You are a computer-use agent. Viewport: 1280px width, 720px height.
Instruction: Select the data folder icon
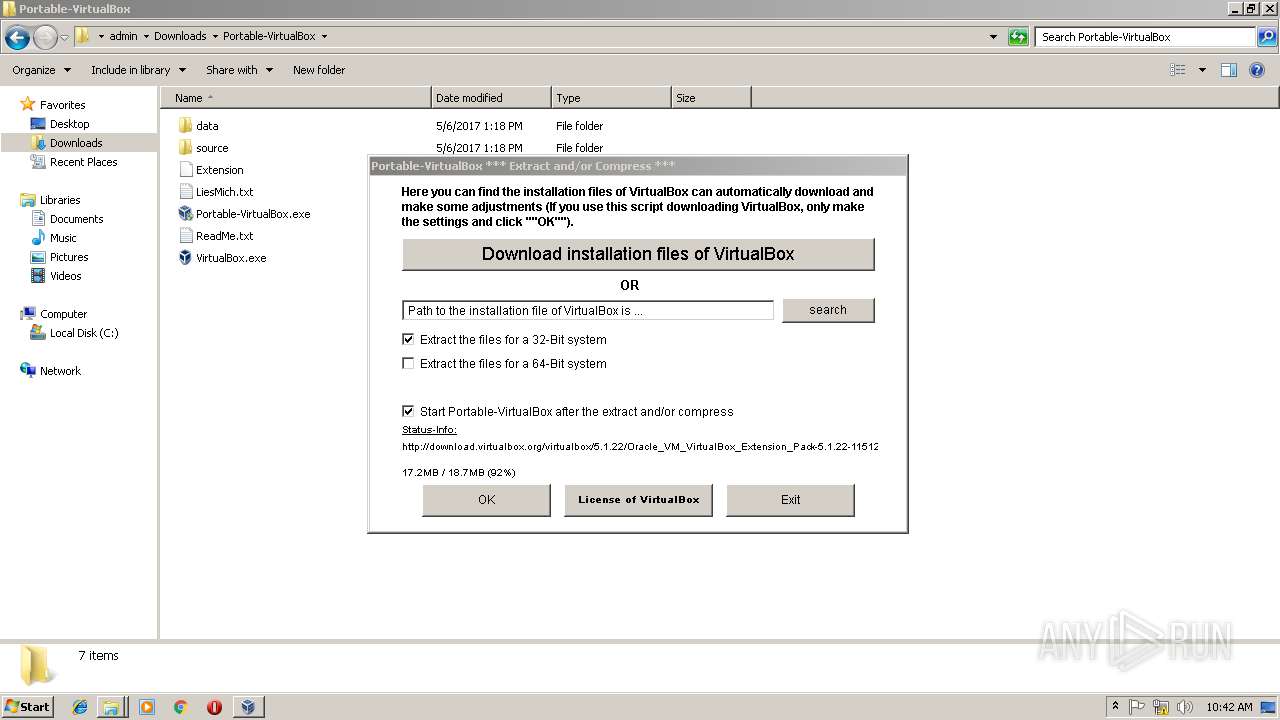point(185,126)
